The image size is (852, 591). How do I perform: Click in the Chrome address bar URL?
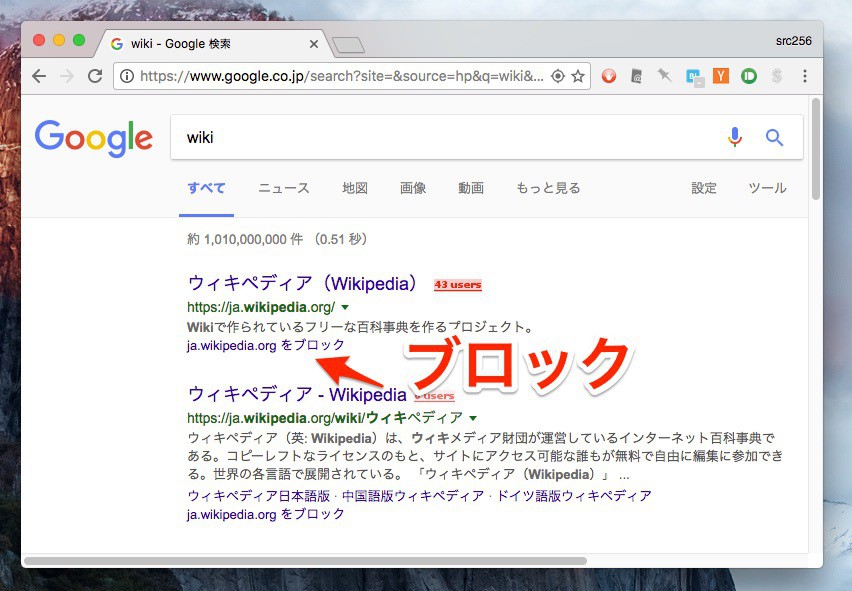(342, 76)
